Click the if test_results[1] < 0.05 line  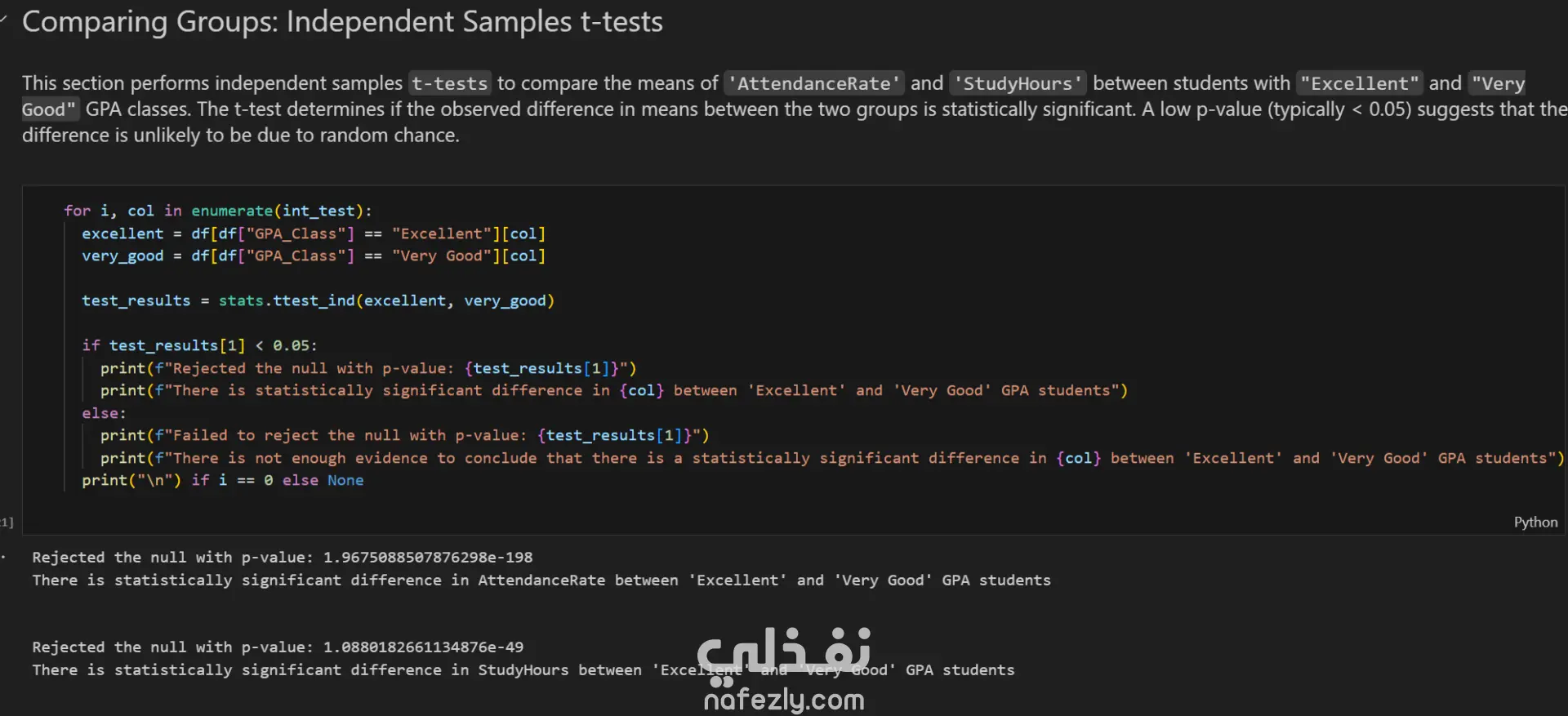(199, 345)
